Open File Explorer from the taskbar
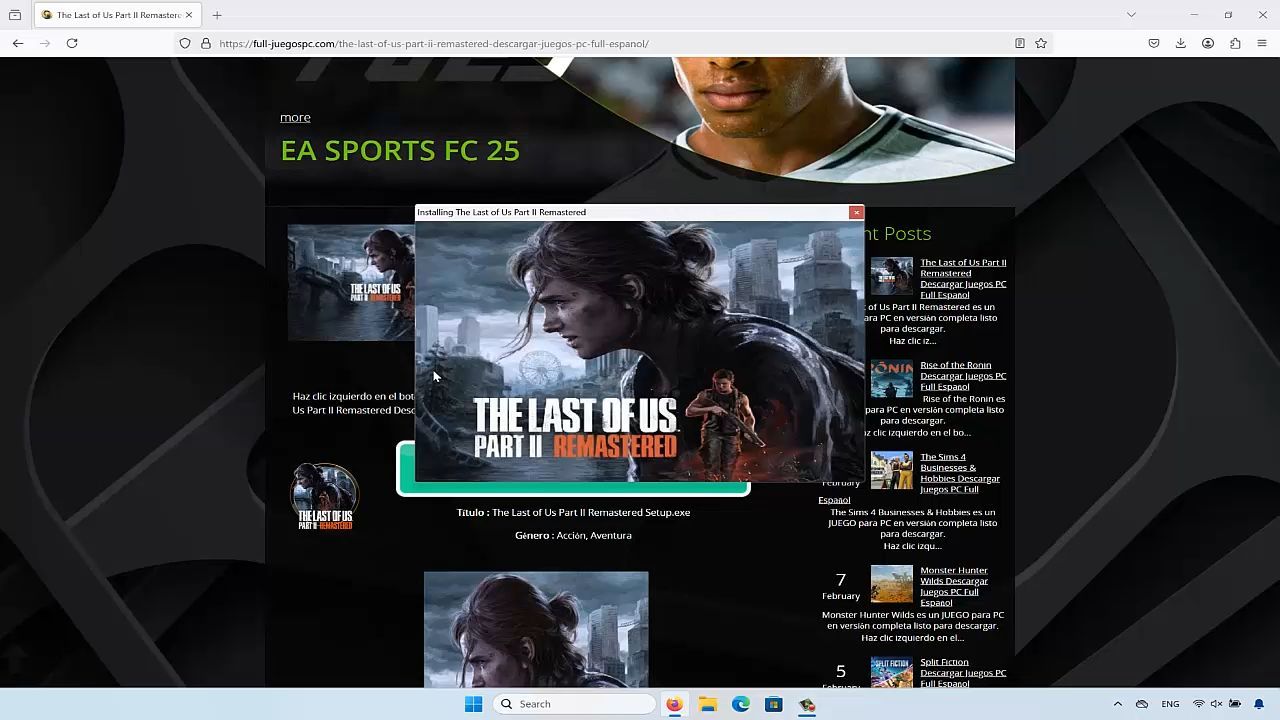This screenshot has height=720, width=1280. 708,704
